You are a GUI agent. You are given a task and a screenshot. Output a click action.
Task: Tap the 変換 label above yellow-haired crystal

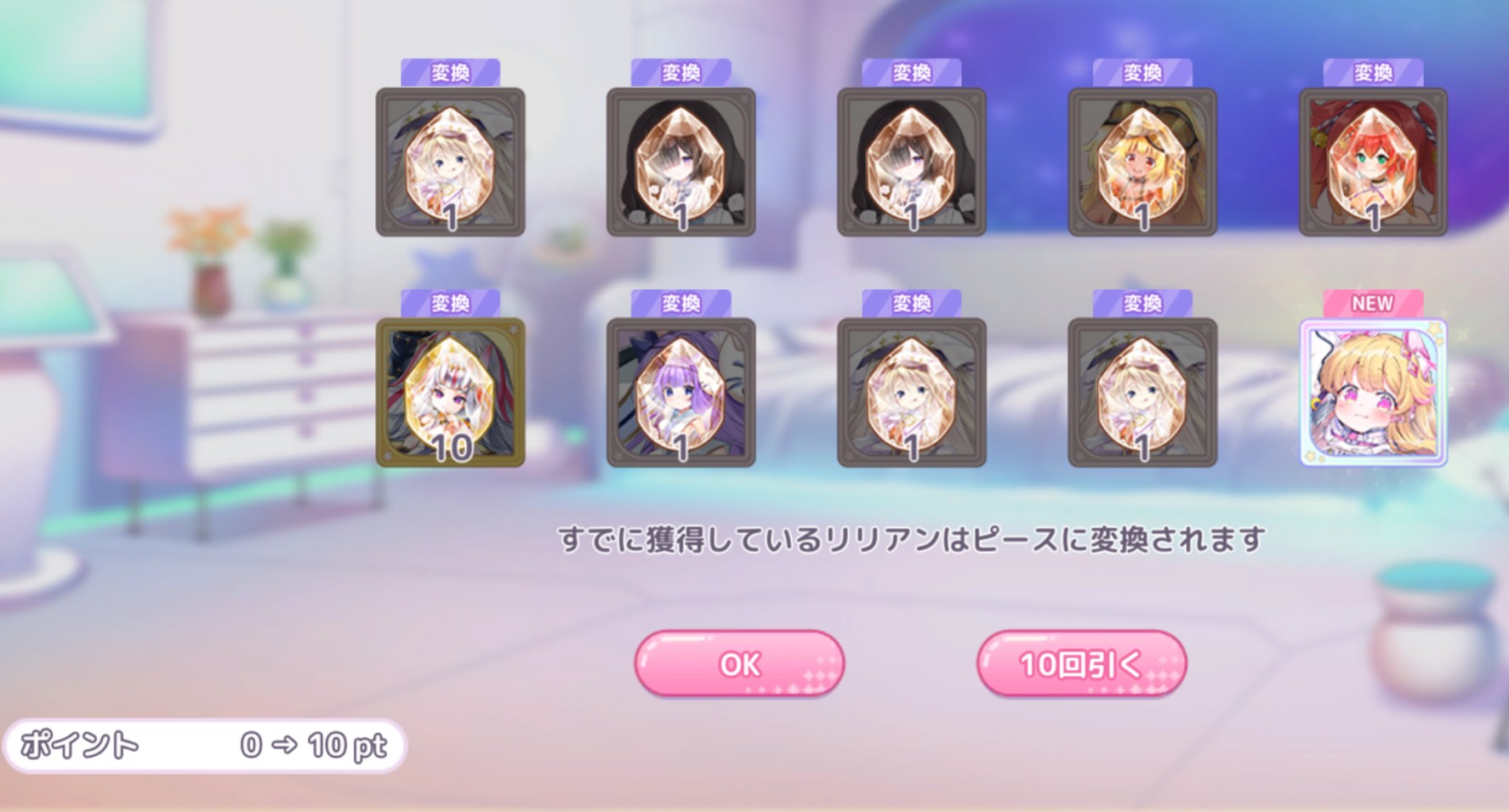click(x=1142, y=72)
